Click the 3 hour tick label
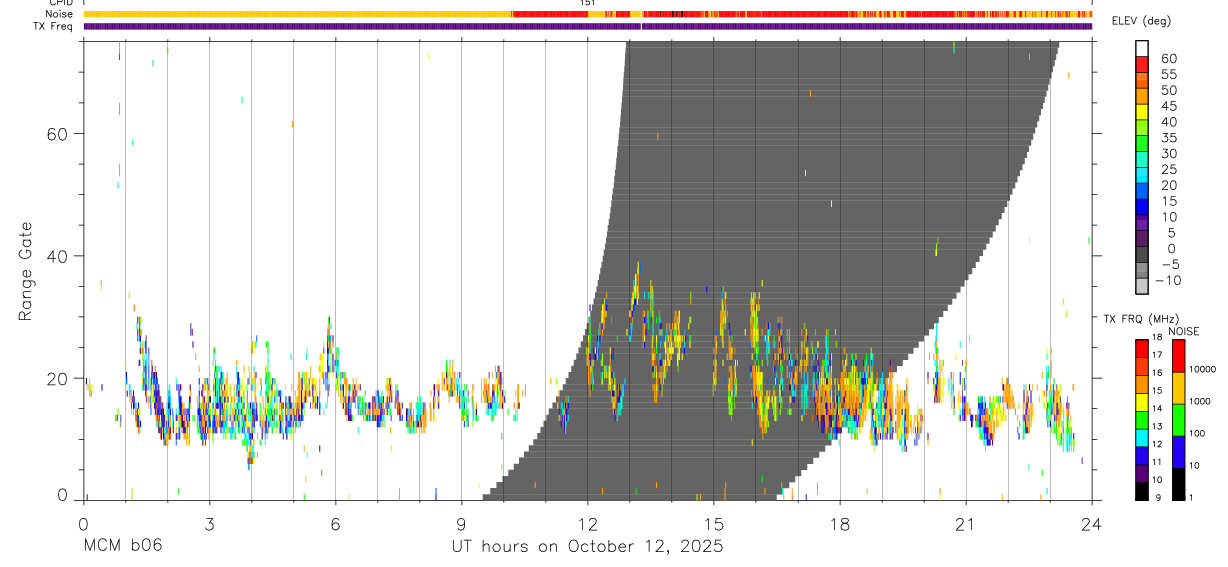Screen dimensions: 1228x567 [x=209, y=524]
